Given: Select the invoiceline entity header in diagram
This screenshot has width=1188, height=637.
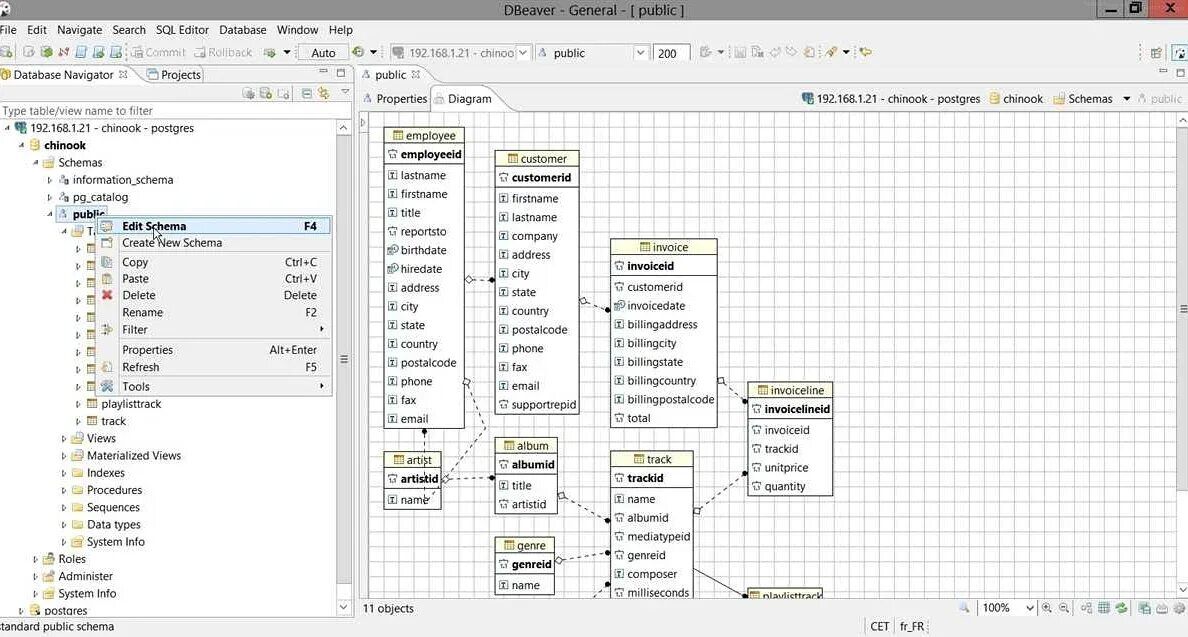Looking at the screenshot, I should (x=790, y=391).
